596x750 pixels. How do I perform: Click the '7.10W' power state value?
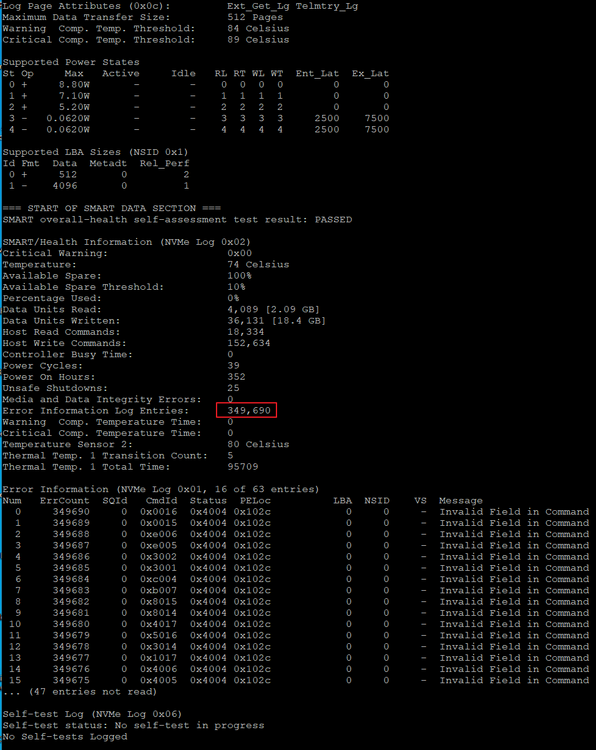pyautogui.click(x=74, y=96)
